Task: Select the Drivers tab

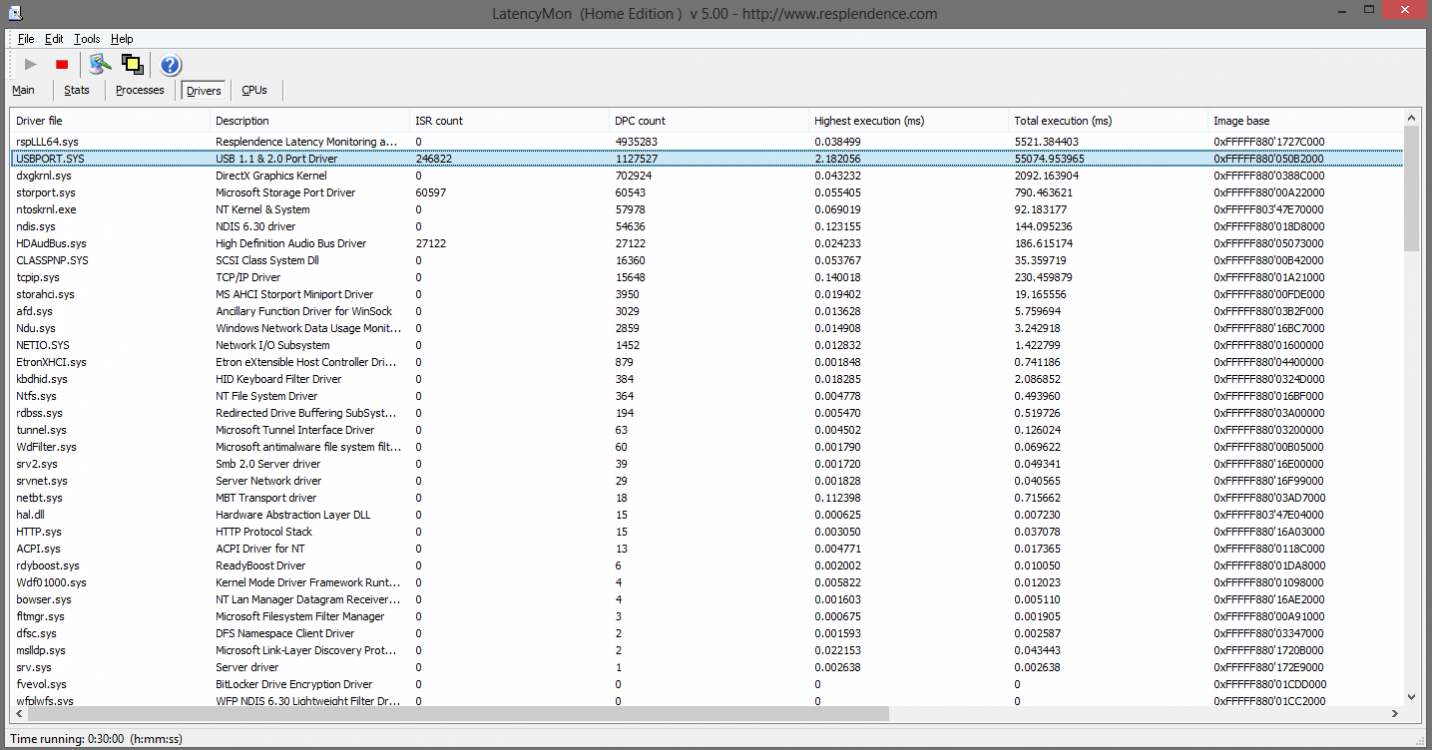Action: point(204,90)
